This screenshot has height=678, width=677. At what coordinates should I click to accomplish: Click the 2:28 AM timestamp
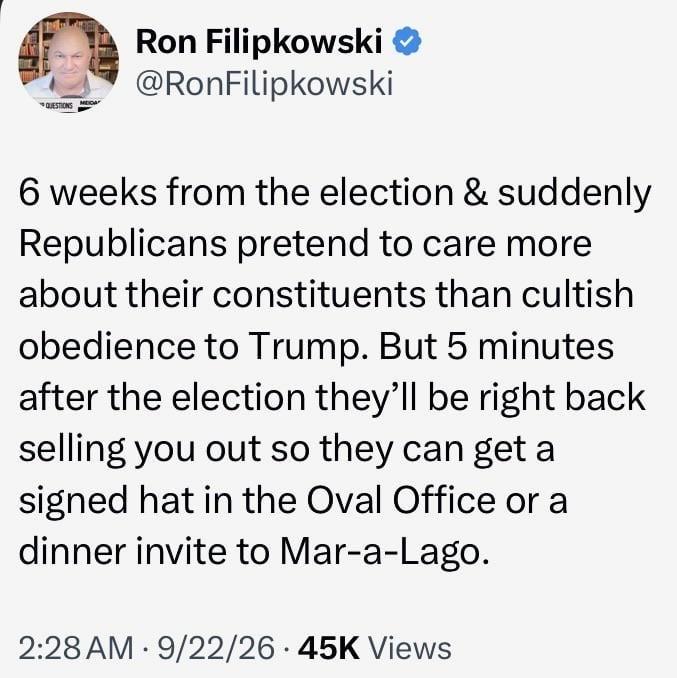coord(76,648)
